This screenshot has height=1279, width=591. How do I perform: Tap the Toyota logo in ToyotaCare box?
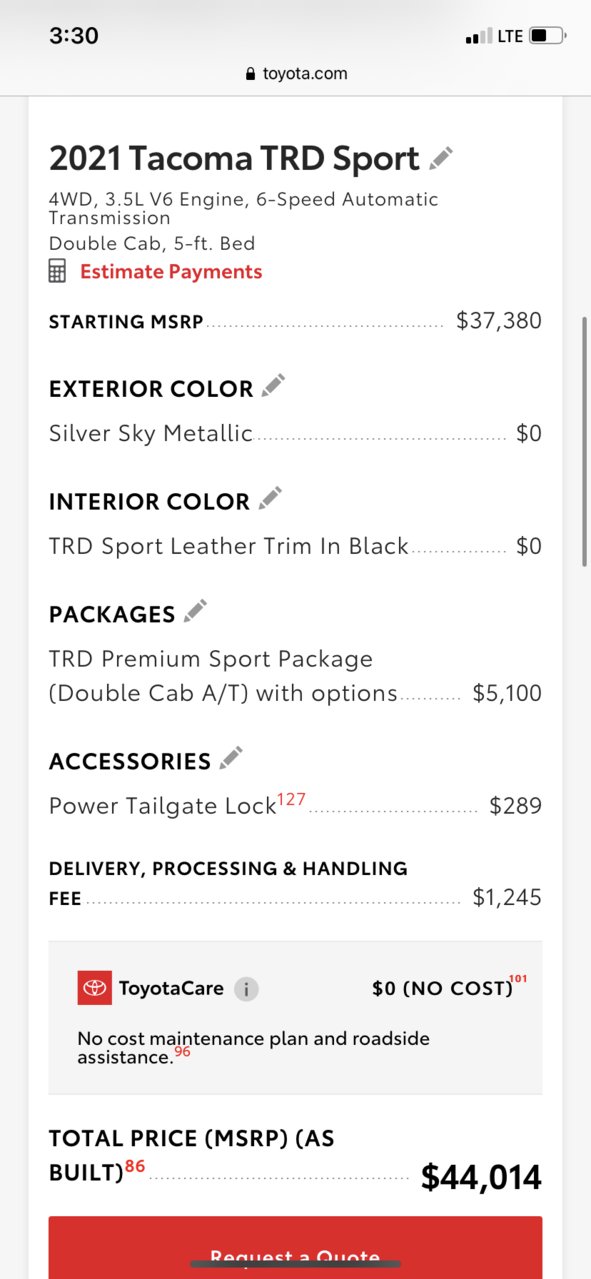click(95, 988)
